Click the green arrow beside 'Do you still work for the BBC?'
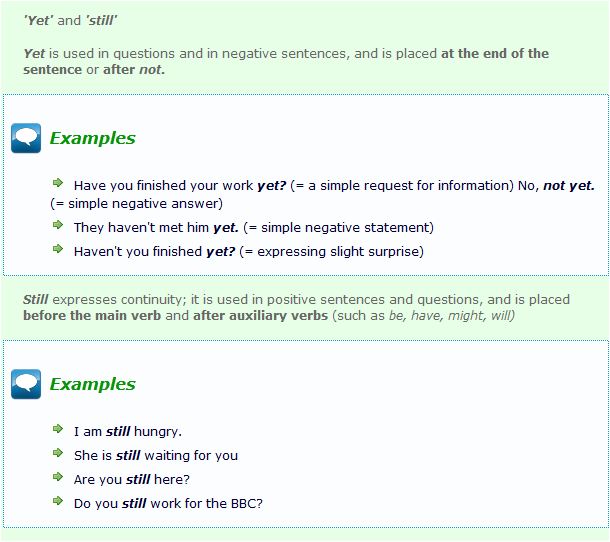Viewport: 610px width, 542px height. point(59,502)
